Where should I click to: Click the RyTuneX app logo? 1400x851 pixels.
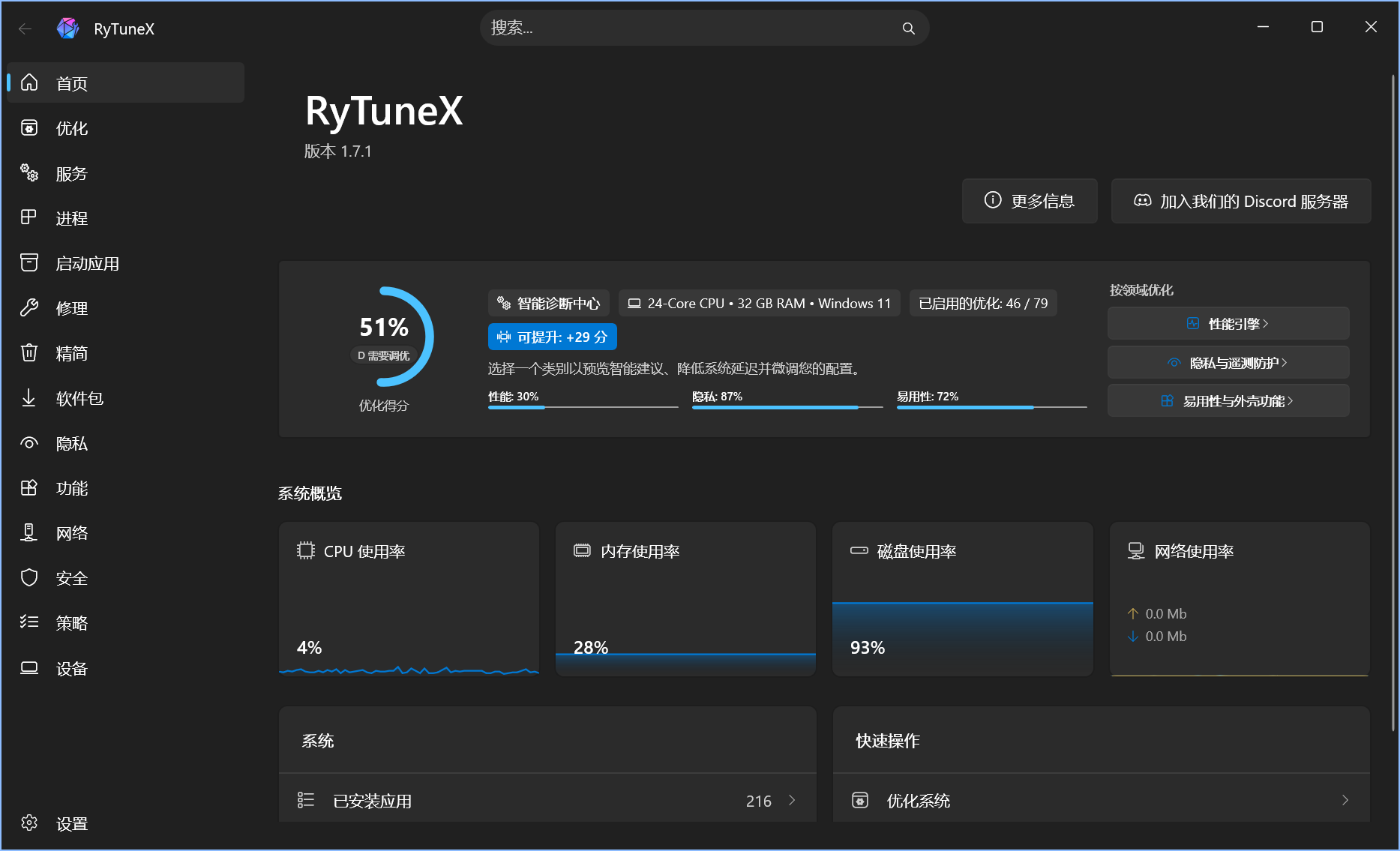coord(68,28)
